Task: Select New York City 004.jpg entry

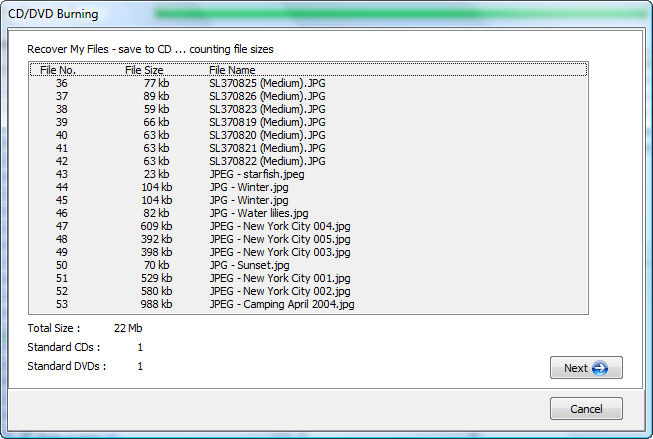Action: (280, 226)
